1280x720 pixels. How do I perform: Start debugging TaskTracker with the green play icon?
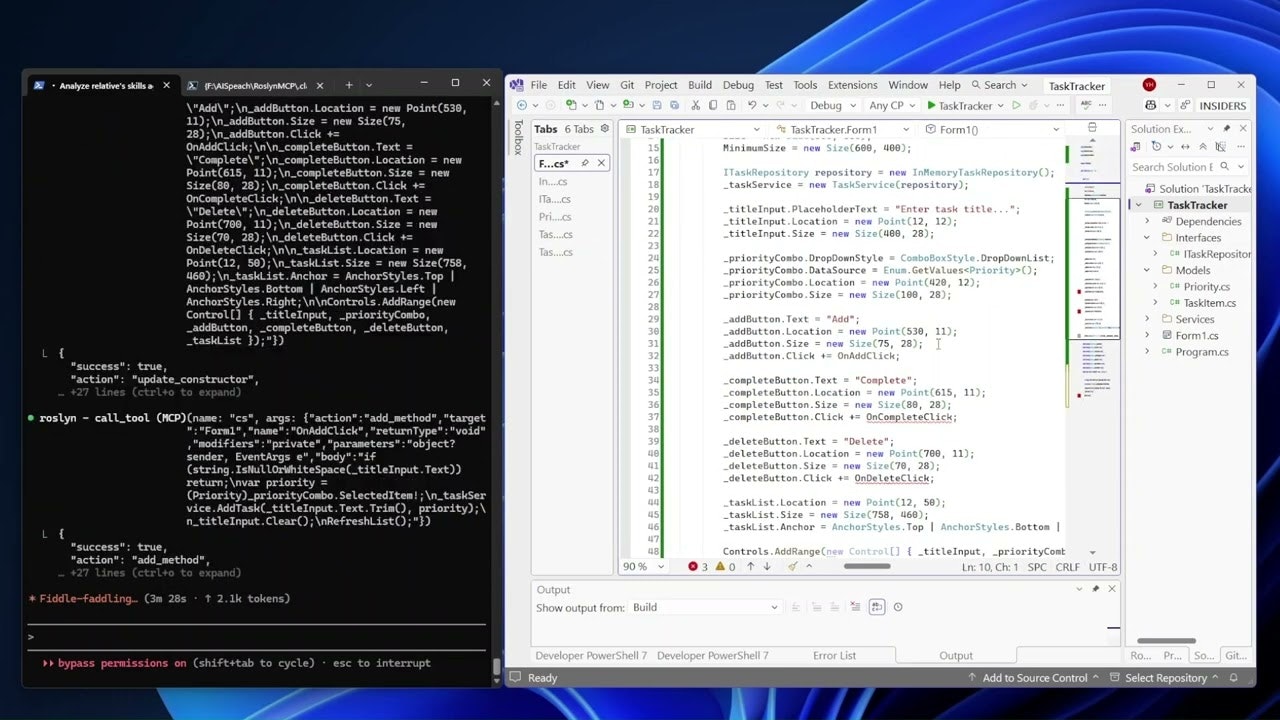coord(930,105)
